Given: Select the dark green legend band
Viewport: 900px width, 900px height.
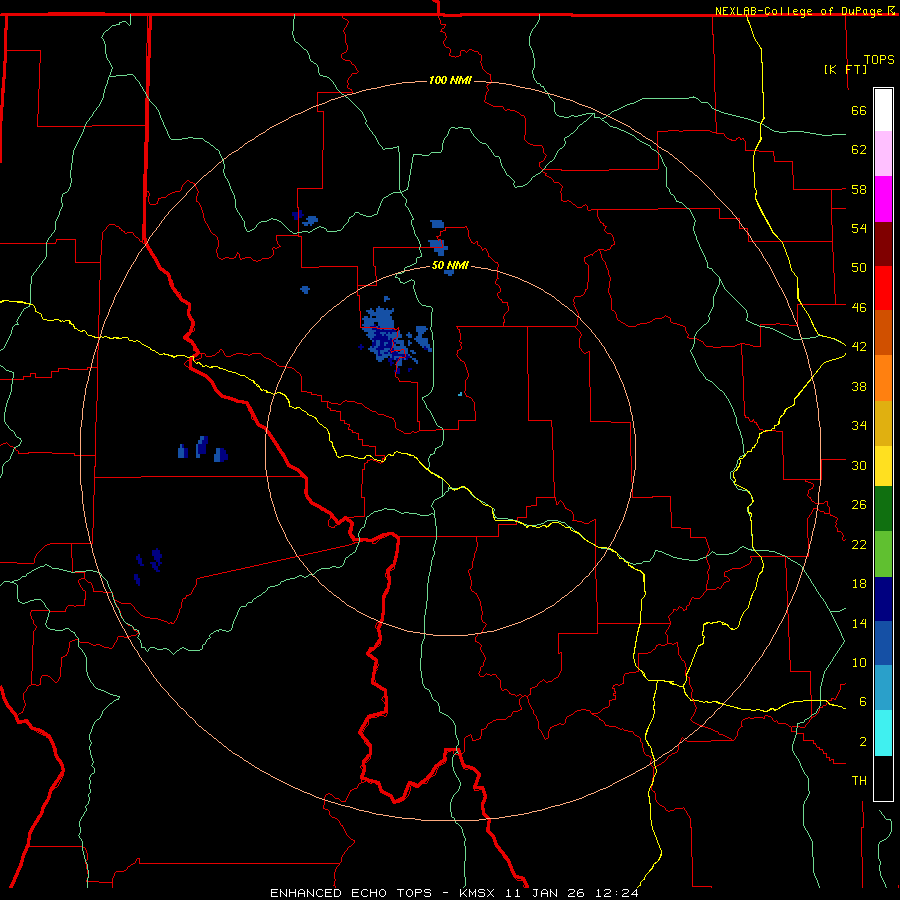Looking at the screenshot, I should point(883,509).
